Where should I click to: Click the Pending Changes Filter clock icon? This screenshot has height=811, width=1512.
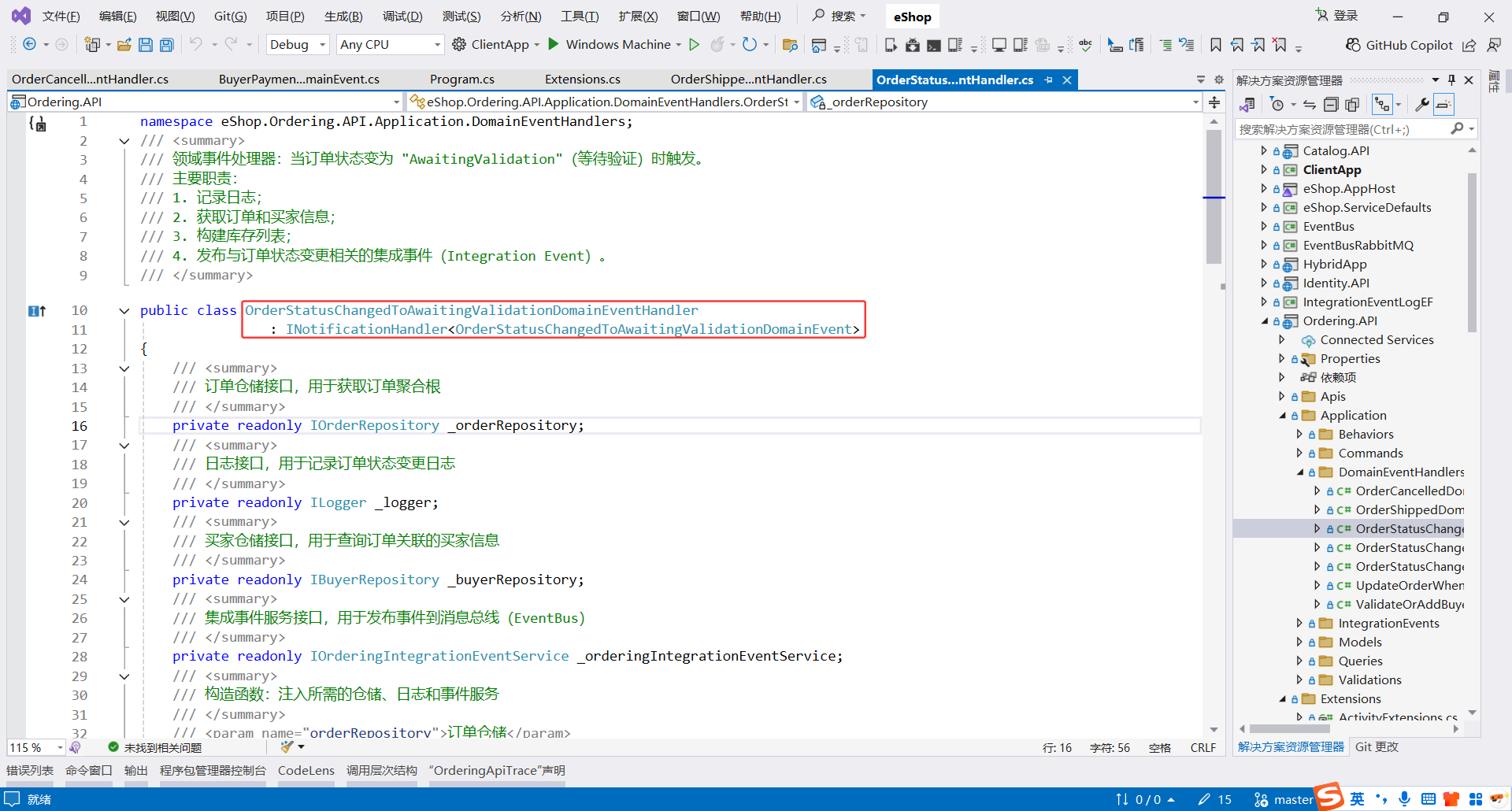(1277, 105)
